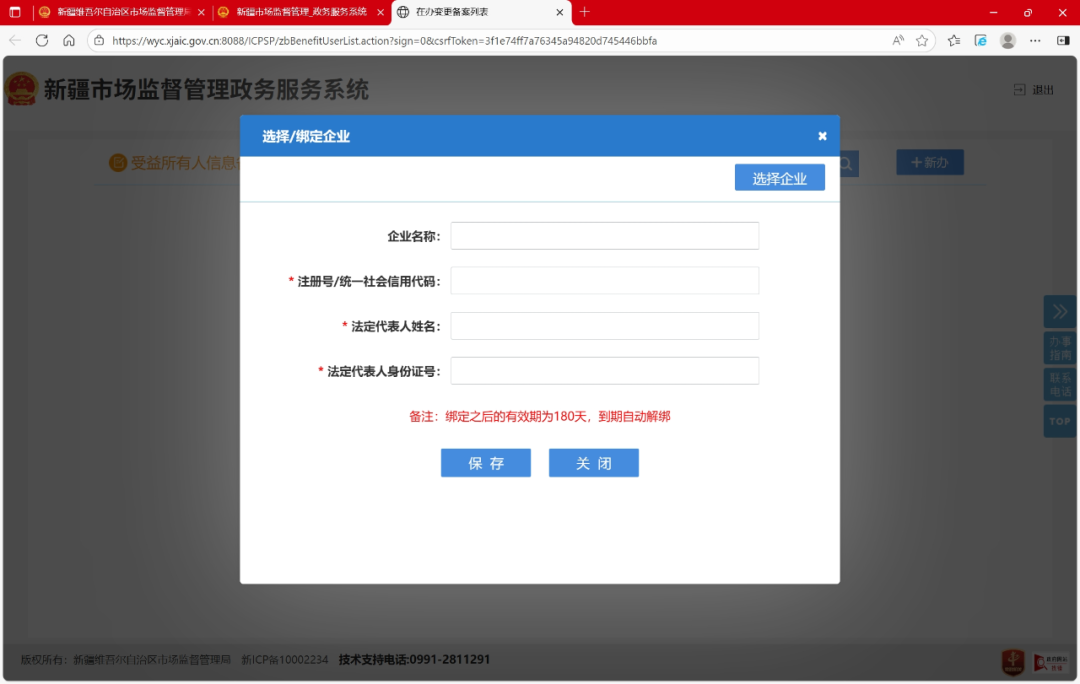Click the 选择企业 button
The height and width of the screenshot is (684, 1080).
(779, 178)
